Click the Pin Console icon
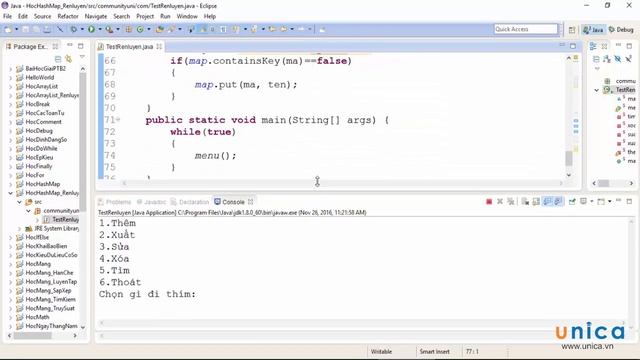Image resolution: width=640 pixels, height=360 pixels. 572,202
